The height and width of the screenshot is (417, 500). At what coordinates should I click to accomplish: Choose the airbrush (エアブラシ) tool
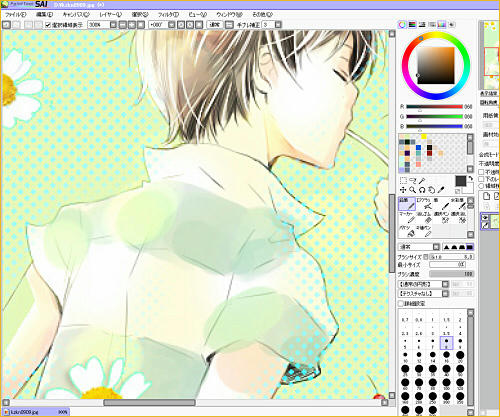pyautogui.click(x=424, y=204)
